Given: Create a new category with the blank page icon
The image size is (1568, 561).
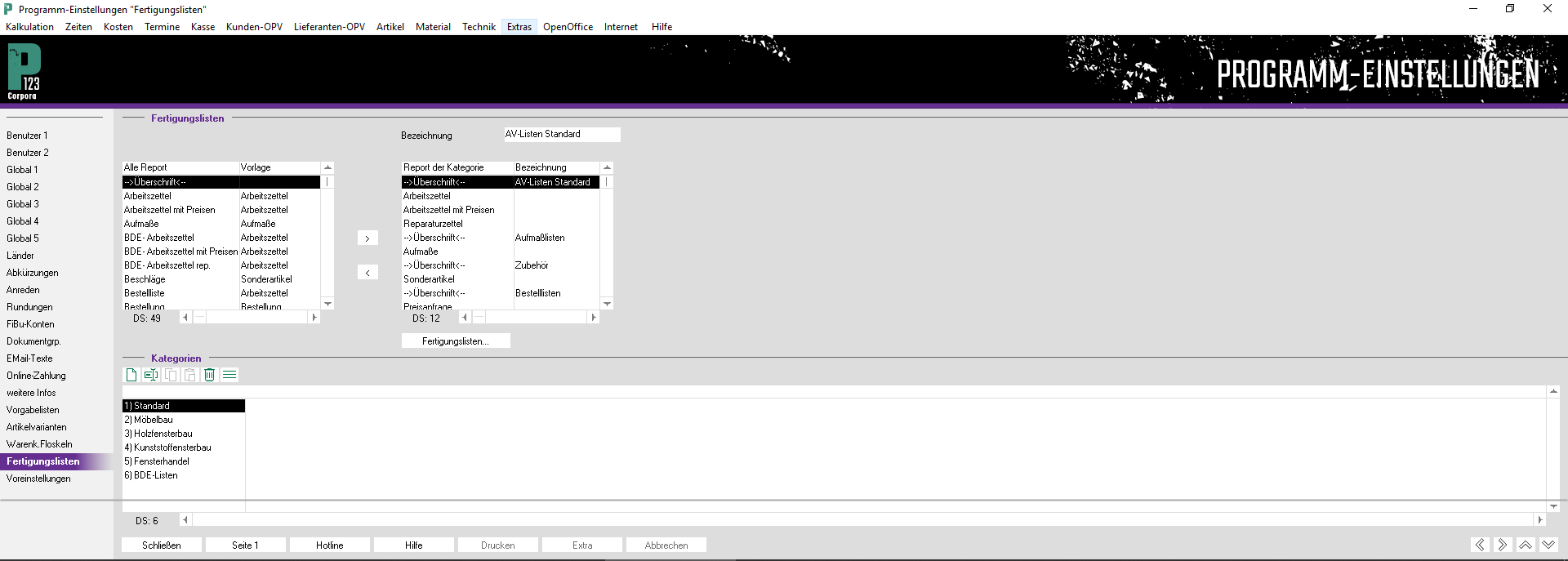Looking at the screenshot, I should 131,375.
